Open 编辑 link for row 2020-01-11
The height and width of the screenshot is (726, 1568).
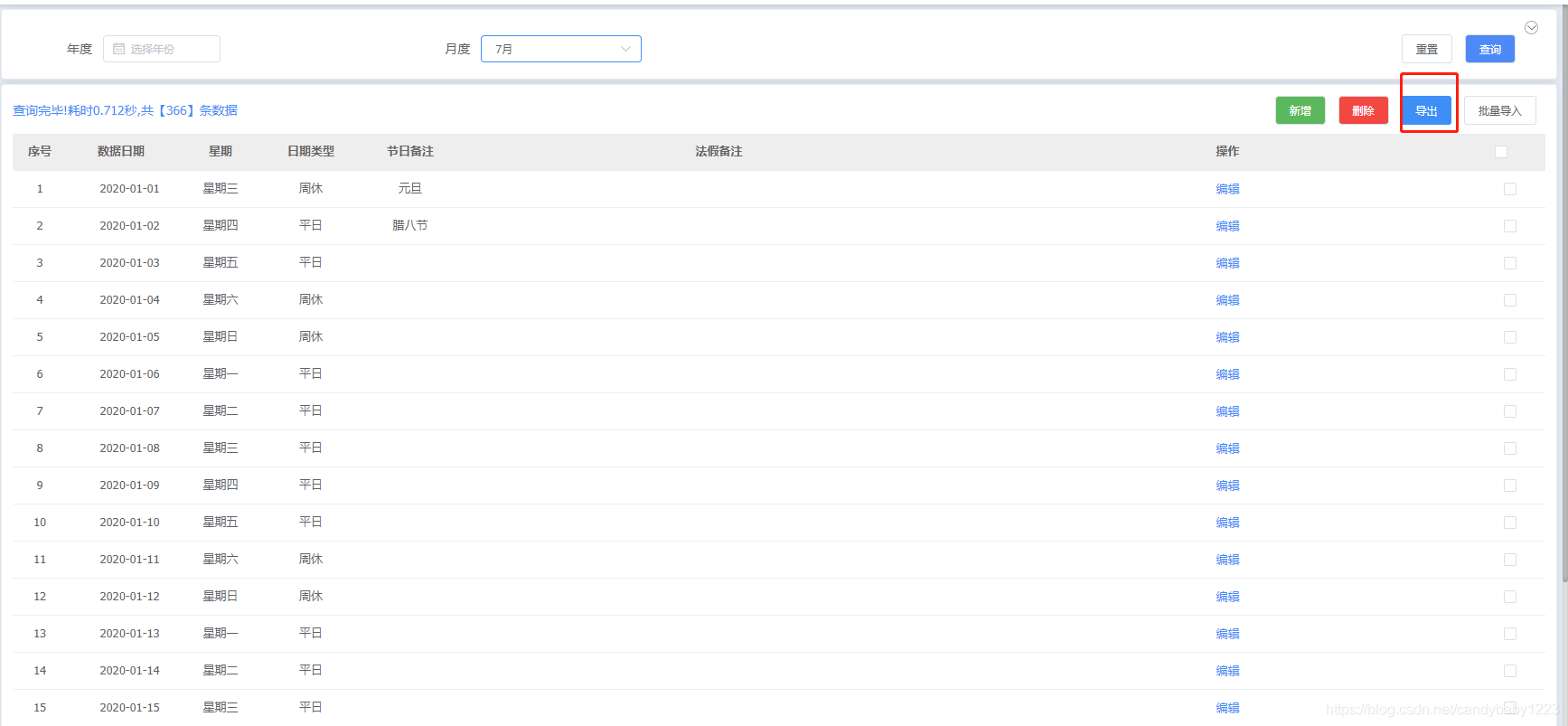click(1227, 560)
